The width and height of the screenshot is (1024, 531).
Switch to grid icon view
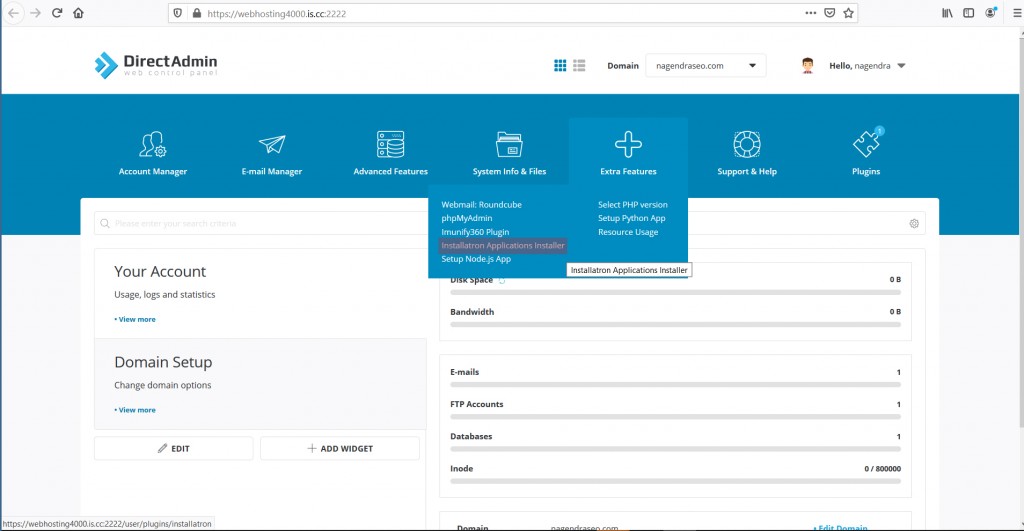pyautogui.click(x=560, y=65)
